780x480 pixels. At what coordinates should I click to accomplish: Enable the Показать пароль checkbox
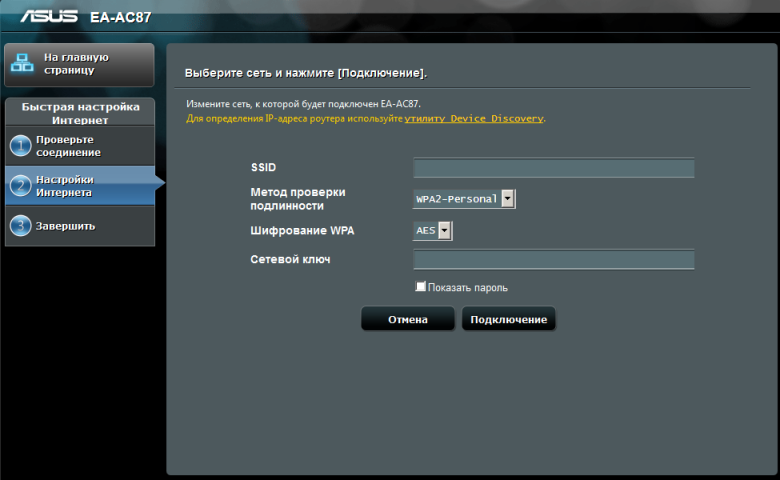[420, 287]
